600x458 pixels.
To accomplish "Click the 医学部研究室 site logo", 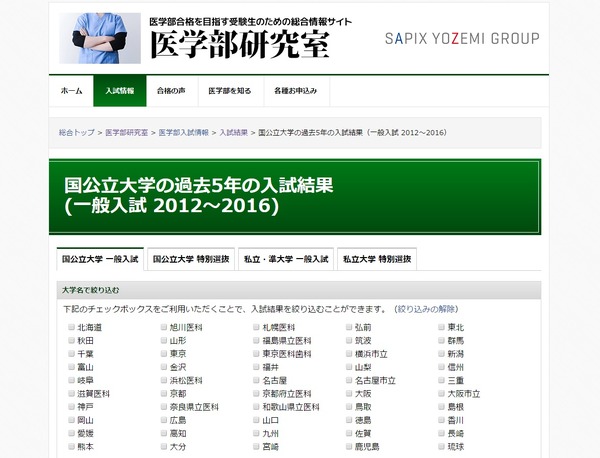I will tap(240, 44).
